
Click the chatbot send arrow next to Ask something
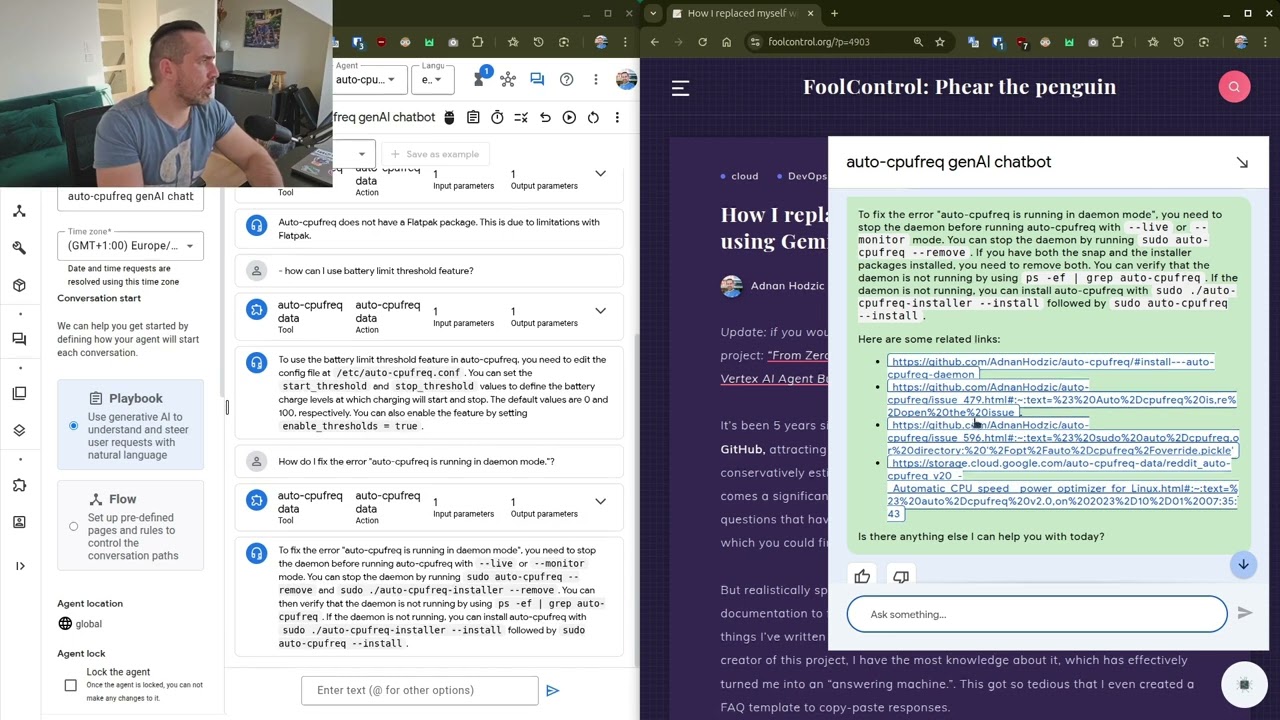pos(1245,613)
